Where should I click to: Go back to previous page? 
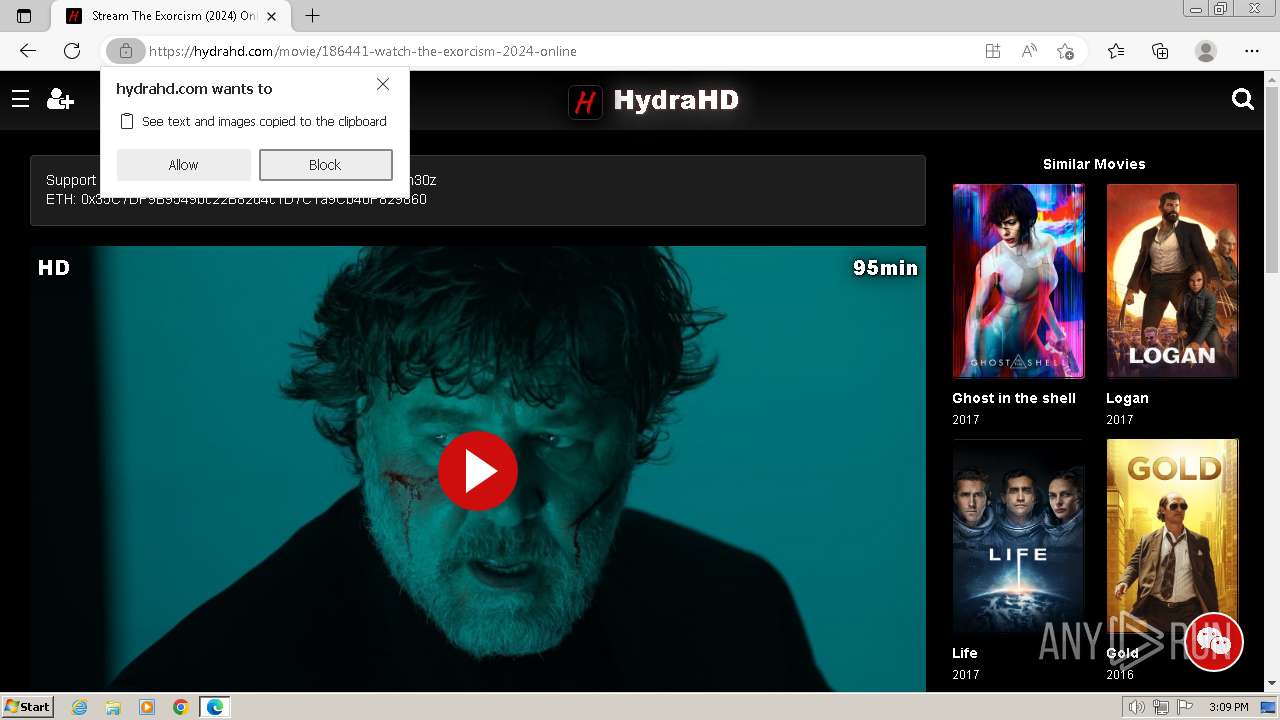click(x=28, y=51)
